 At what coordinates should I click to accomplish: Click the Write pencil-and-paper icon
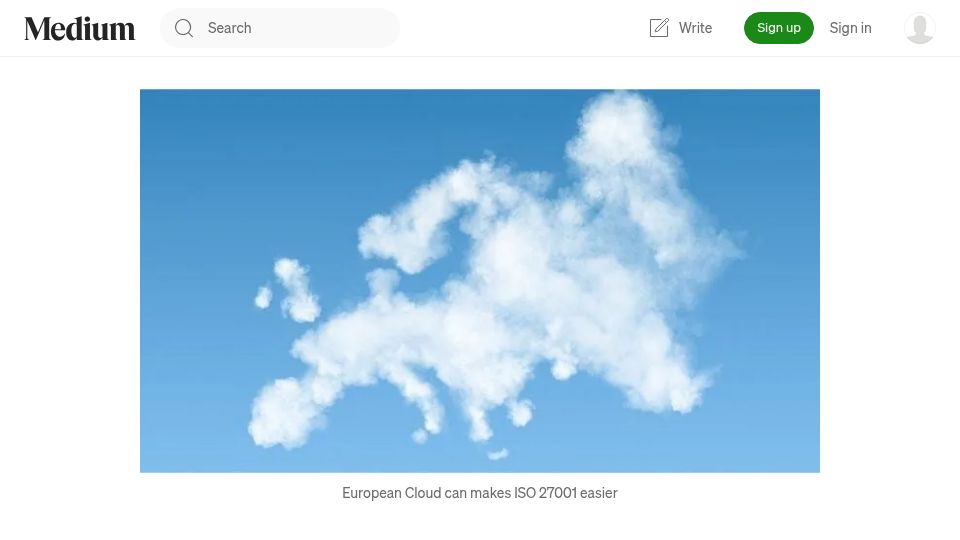click(x=659, y=28)
